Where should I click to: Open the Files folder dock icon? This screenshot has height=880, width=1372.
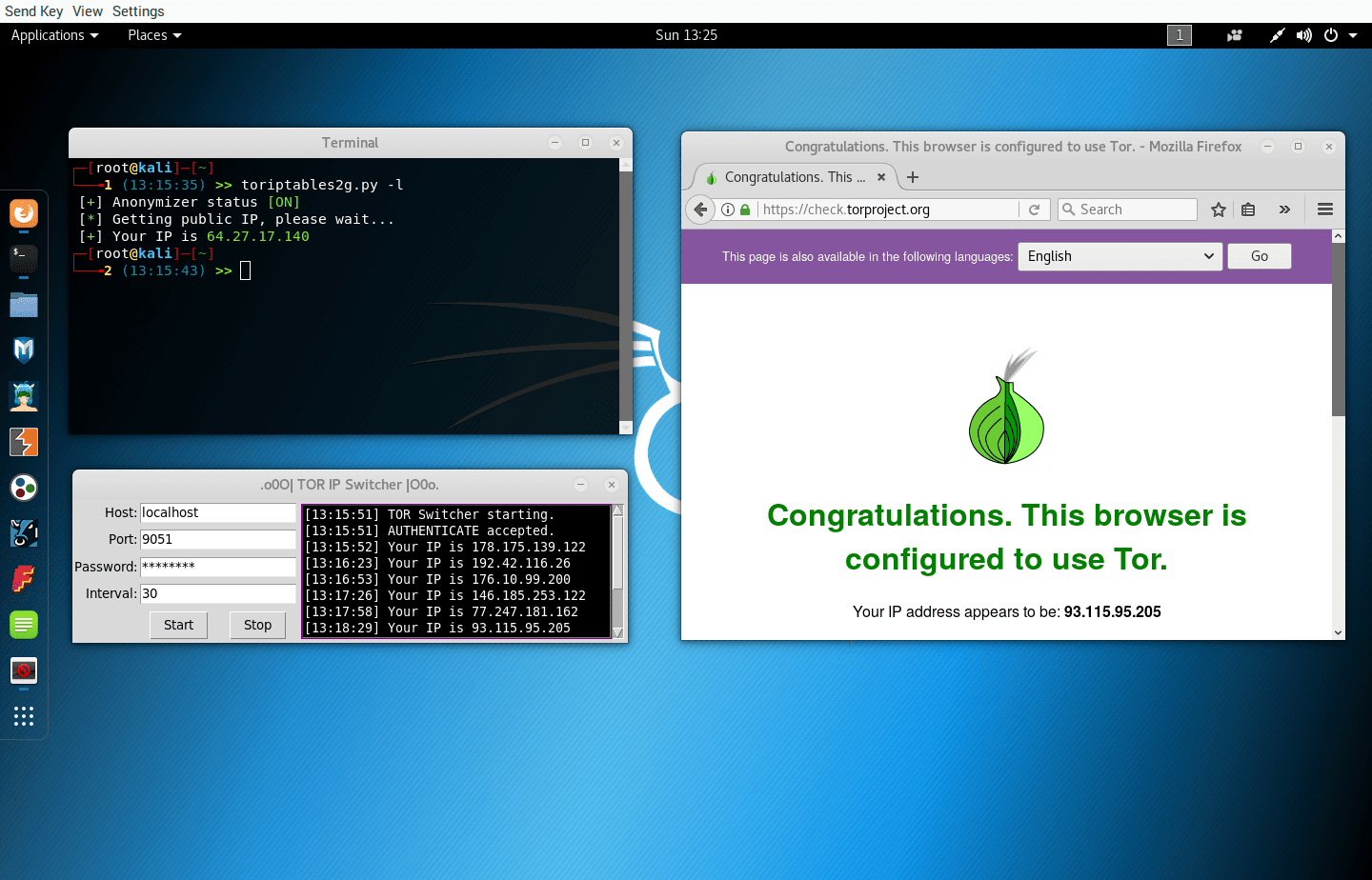24,305
